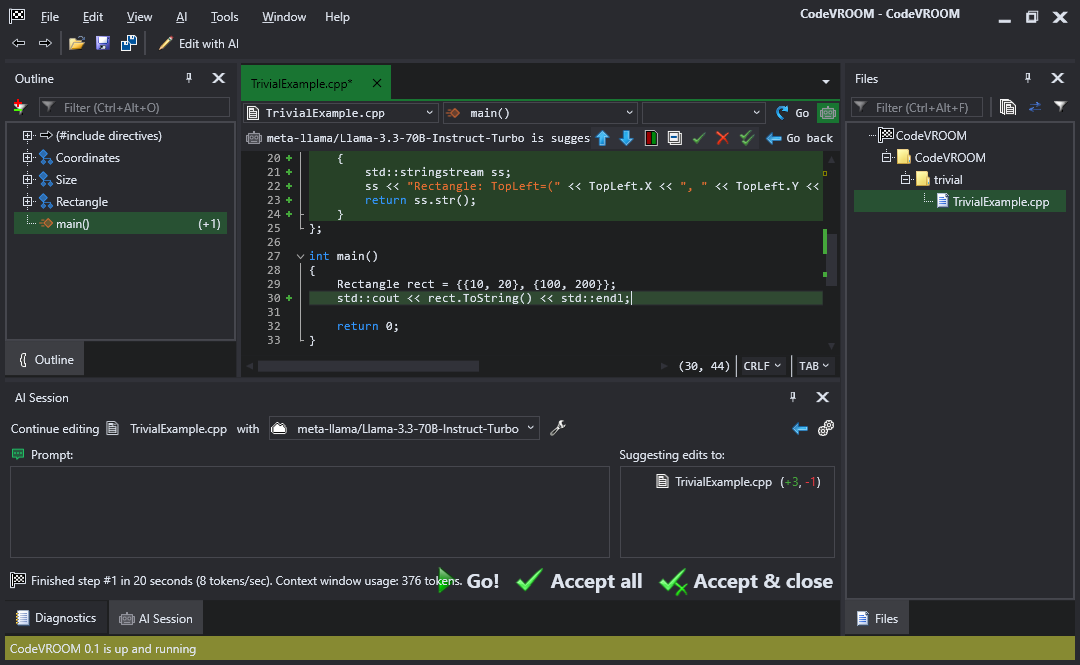
Task: Click the editor vertical scrollbar thumb
Action: [831, 259]
